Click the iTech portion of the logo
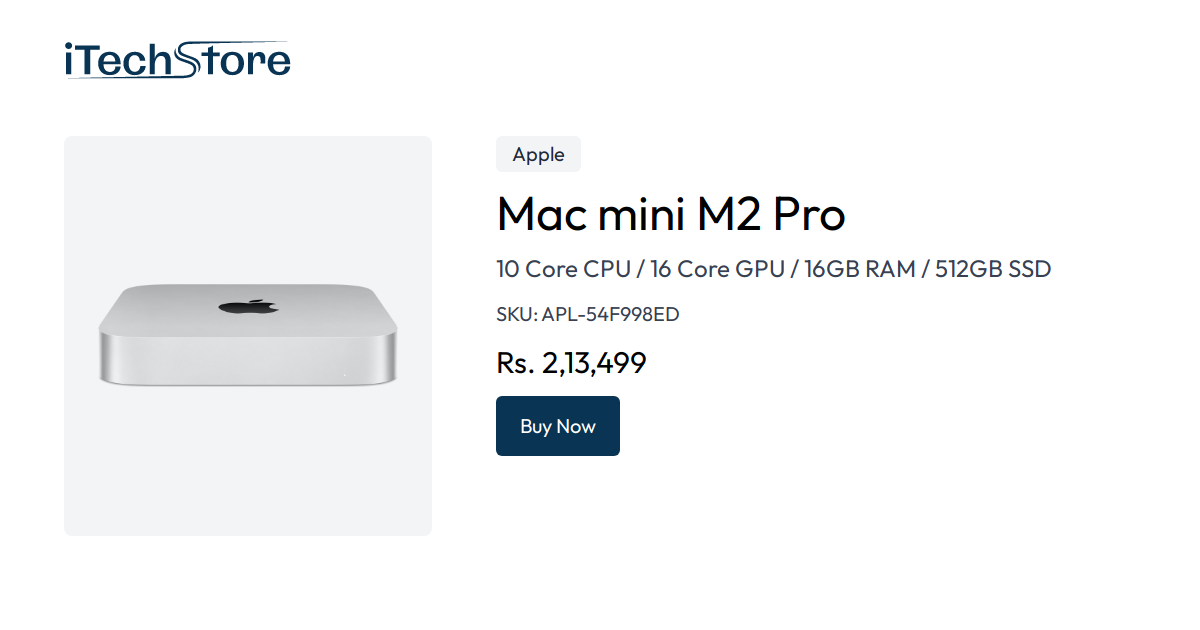Viewport: 1200px width, 630px height. (120, 58)
